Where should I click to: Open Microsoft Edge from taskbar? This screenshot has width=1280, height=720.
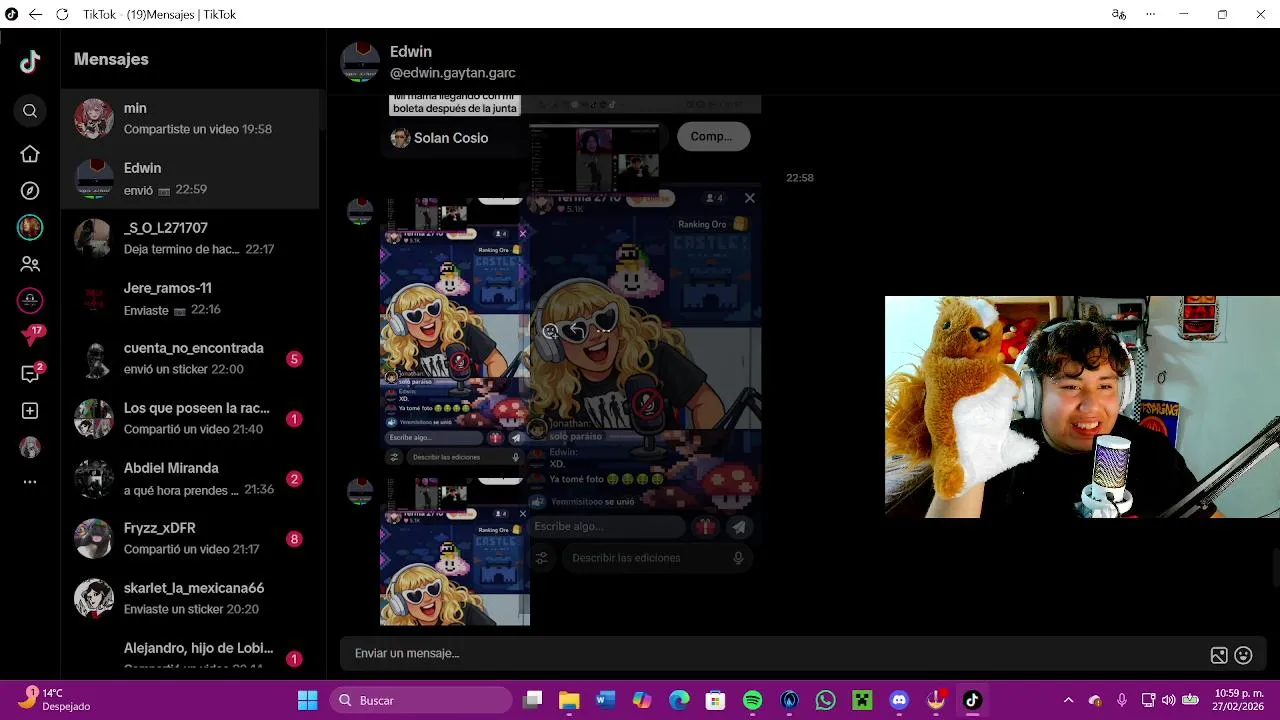pyautogui.click(x=679, y=700)
